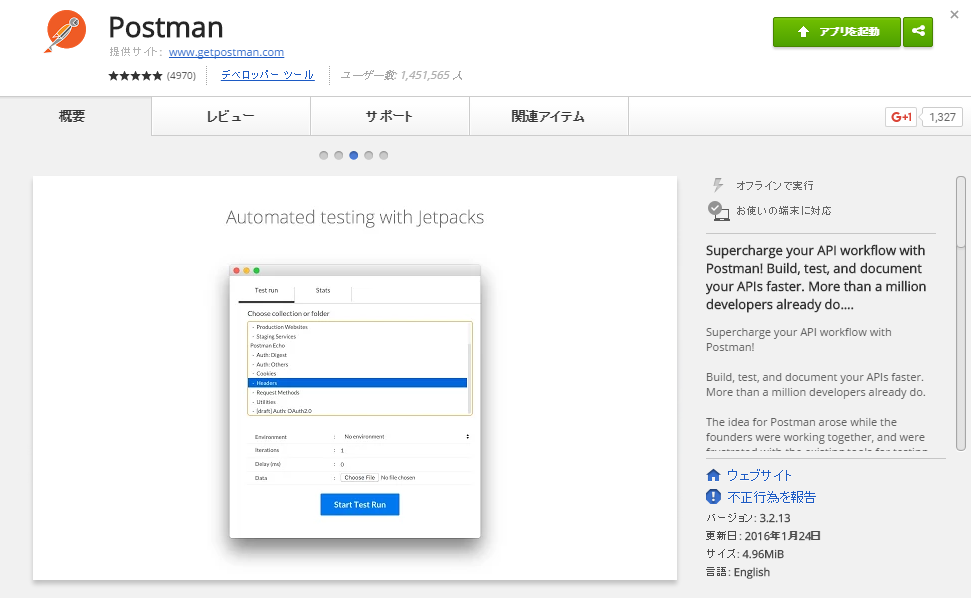Click the device compatibility check icon
971x598 pixels.
point(718,210)
